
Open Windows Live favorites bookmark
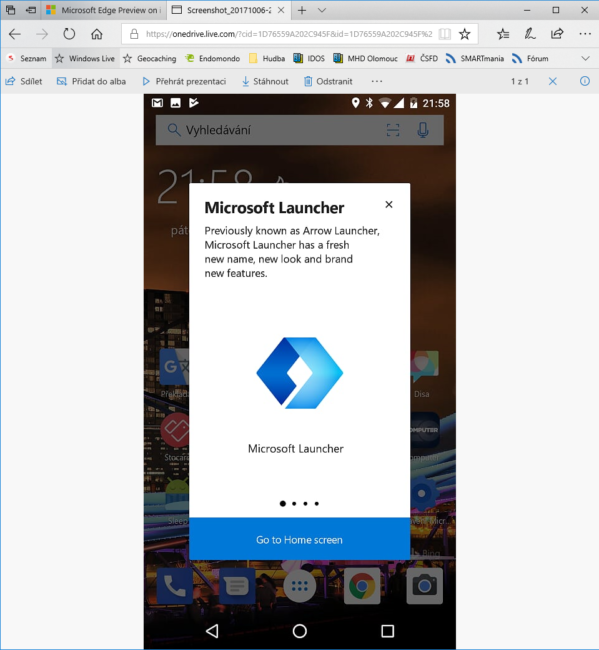(x=85, y=58)
